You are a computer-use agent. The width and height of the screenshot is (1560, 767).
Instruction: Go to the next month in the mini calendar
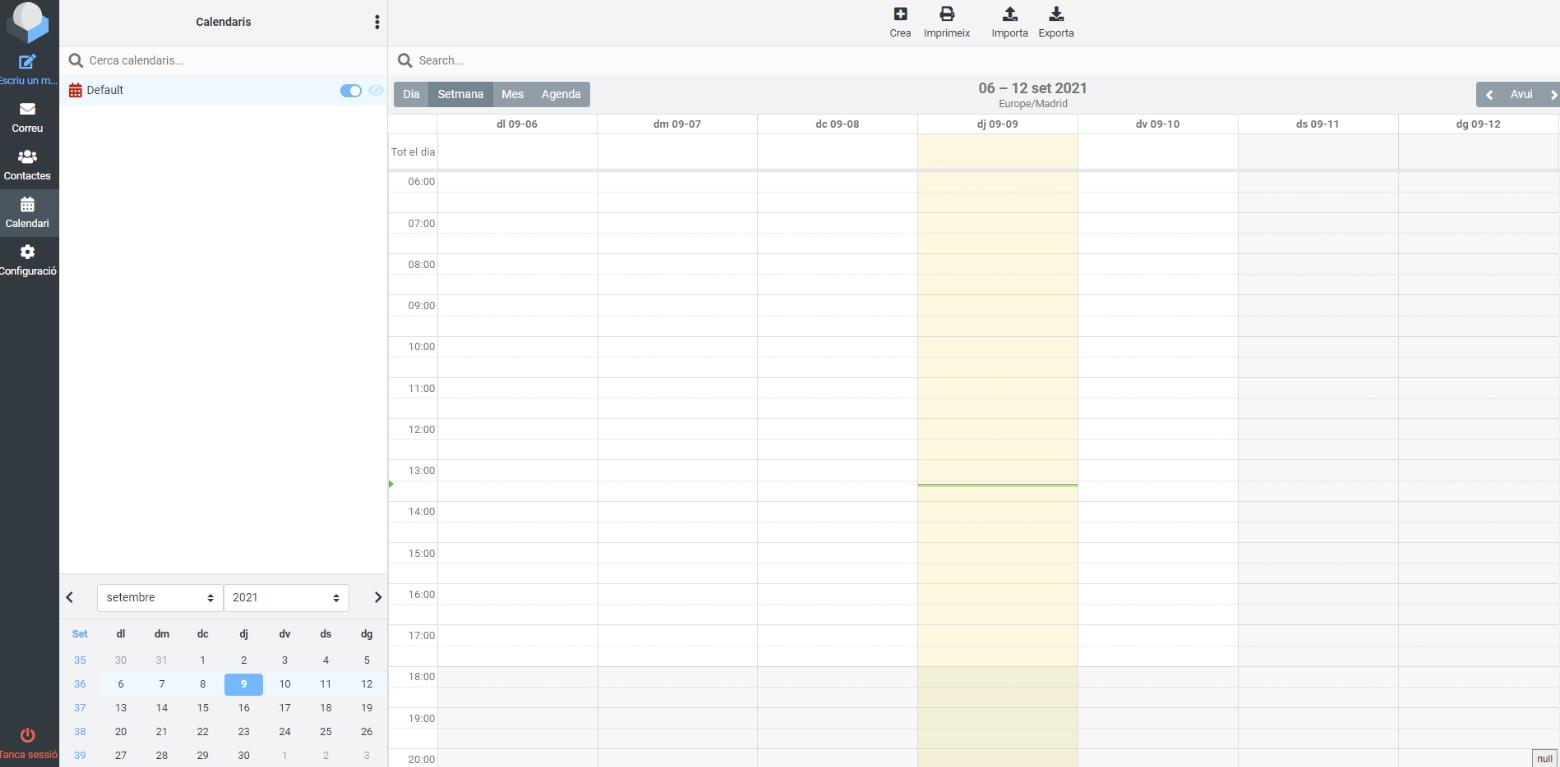pyautogui.click(x=378, y=597)
